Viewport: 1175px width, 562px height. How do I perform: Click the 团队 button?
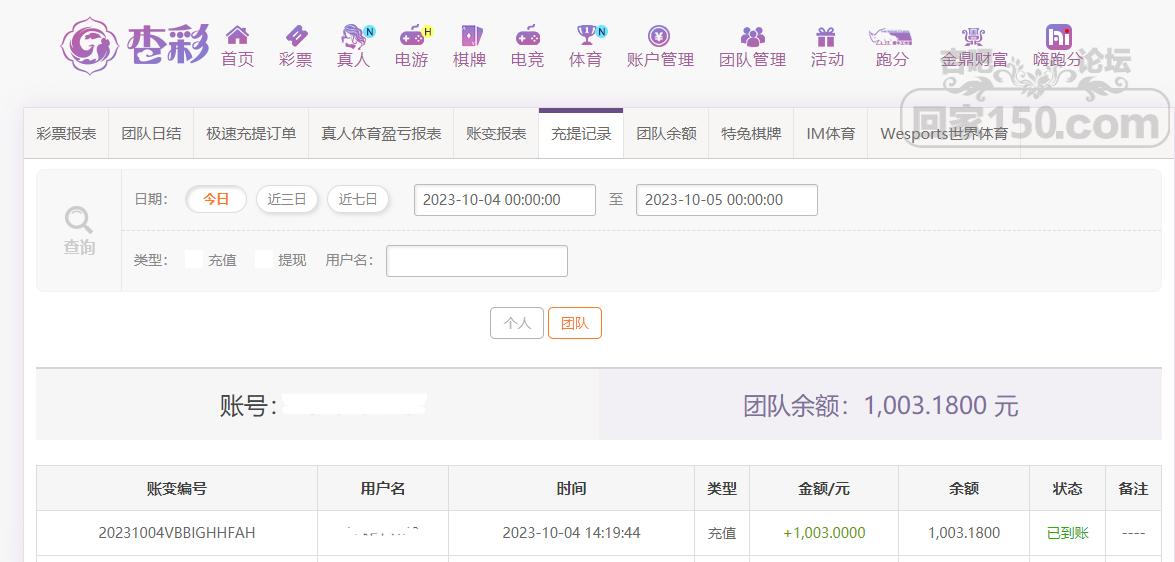(575, 323)
